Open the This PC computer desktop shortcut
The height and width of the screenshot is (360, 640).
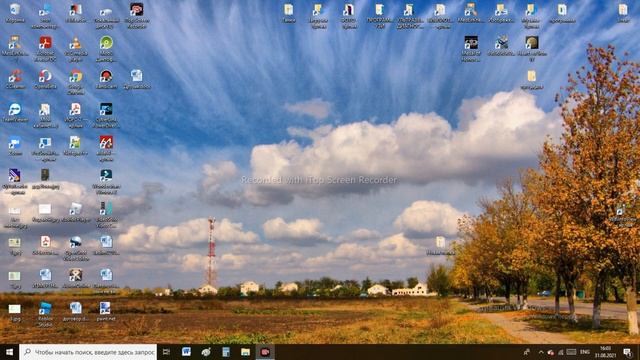point(45,16)
